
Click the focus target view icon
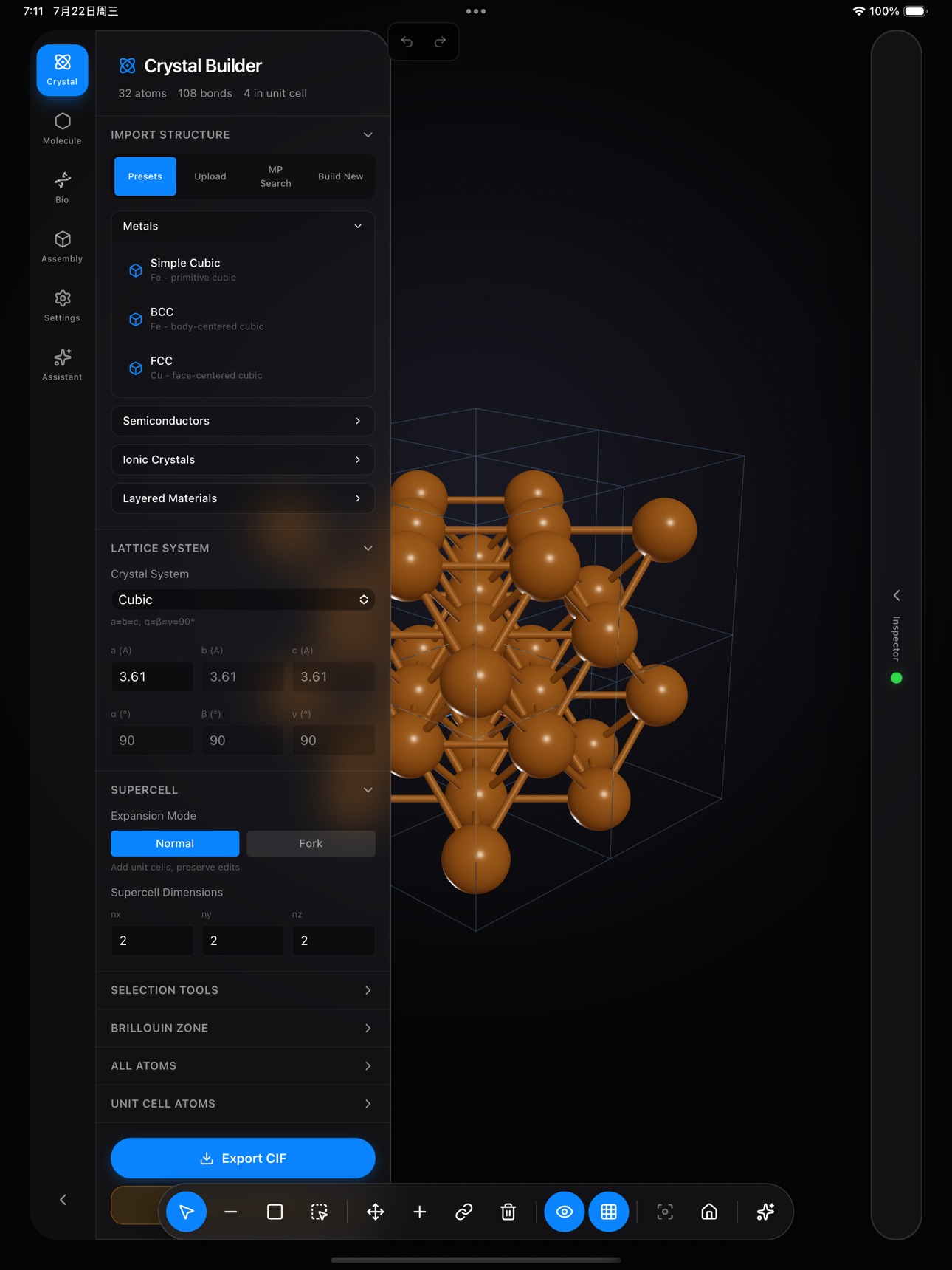pos(665,1212)
